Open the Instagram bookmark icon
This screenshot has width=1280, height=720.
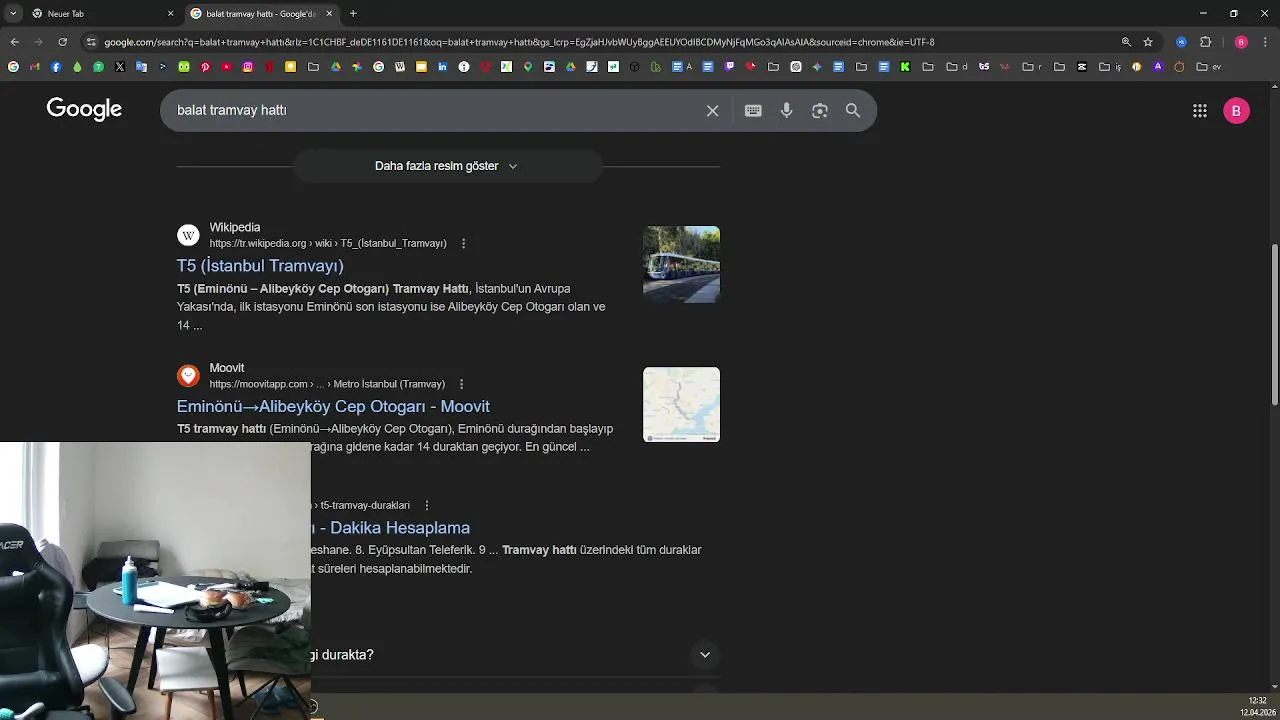tap(248, 67)
